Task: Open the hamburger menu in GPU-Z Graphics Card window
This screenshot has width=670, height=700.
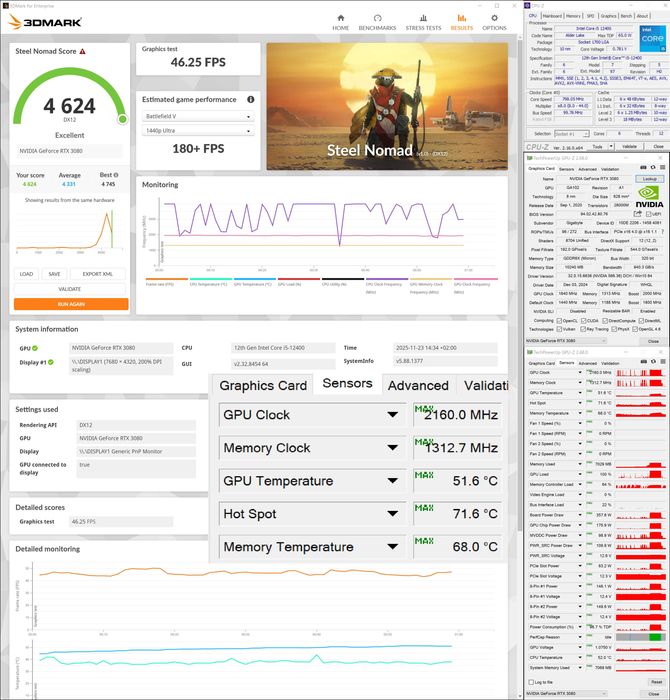Action: point(662,167)
